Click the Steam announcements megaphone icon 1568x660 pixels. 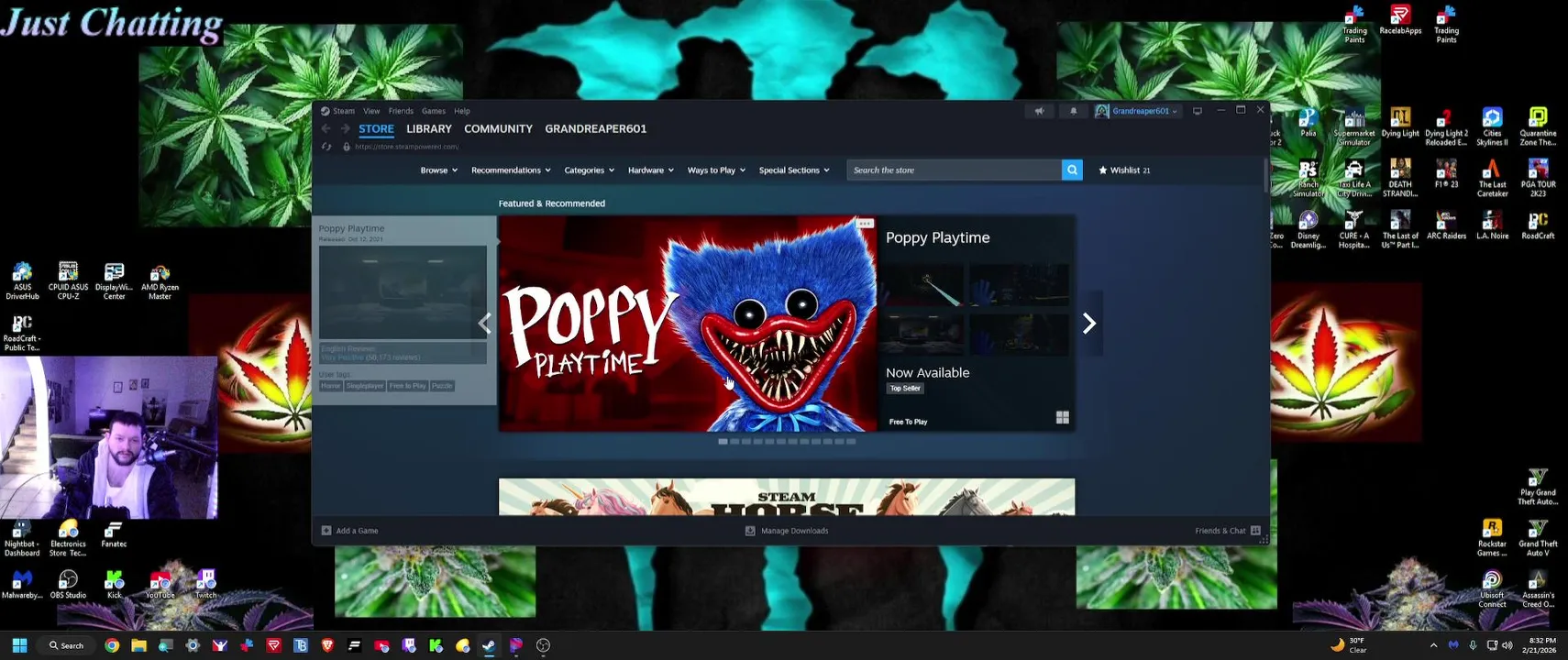pos(1039,111)
